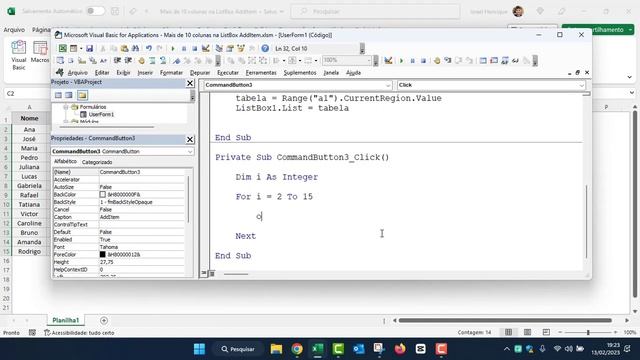The height and width of the screenshot is (360, 640).
Task: Switch to Full Module View at code window bottom
Action: pos(212,273)
